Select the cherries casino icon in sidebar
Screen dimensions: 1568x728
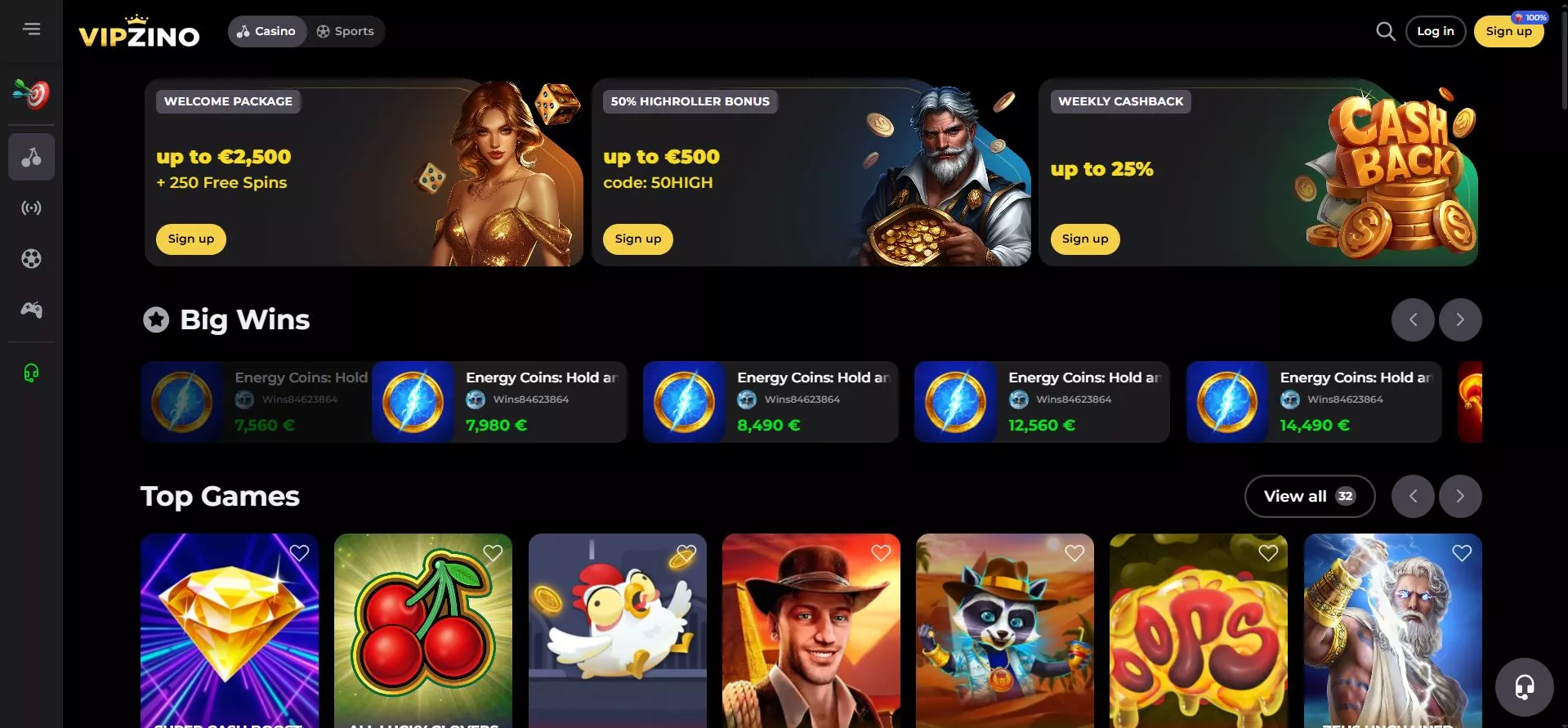31,157
